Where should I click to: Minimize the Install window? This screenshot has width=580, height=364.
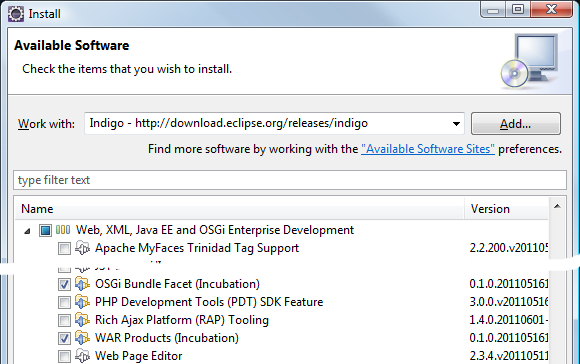[493, 10]
